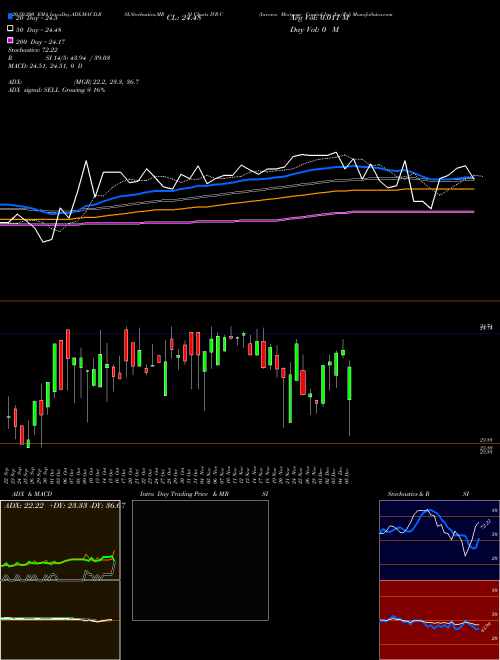Click the 24.74 price axis label
The height and width of the screenshot is (660, 500).
pos(486,327)
